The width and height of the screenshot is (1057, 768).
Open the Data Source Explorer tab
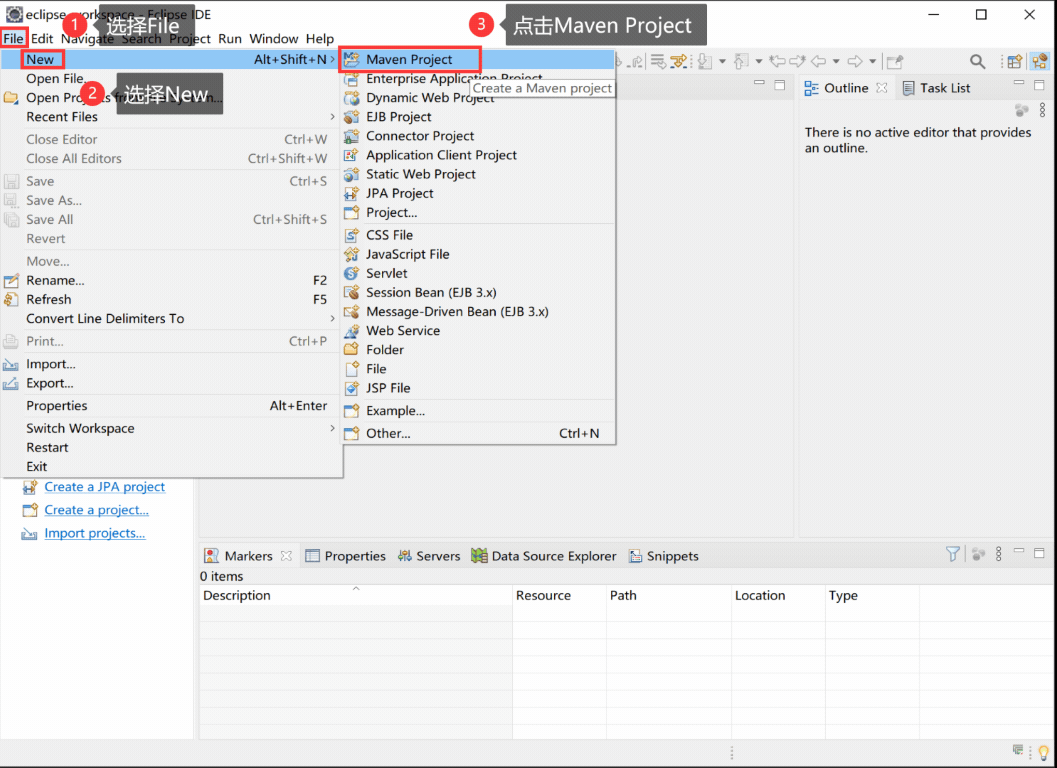coord(543,556)
